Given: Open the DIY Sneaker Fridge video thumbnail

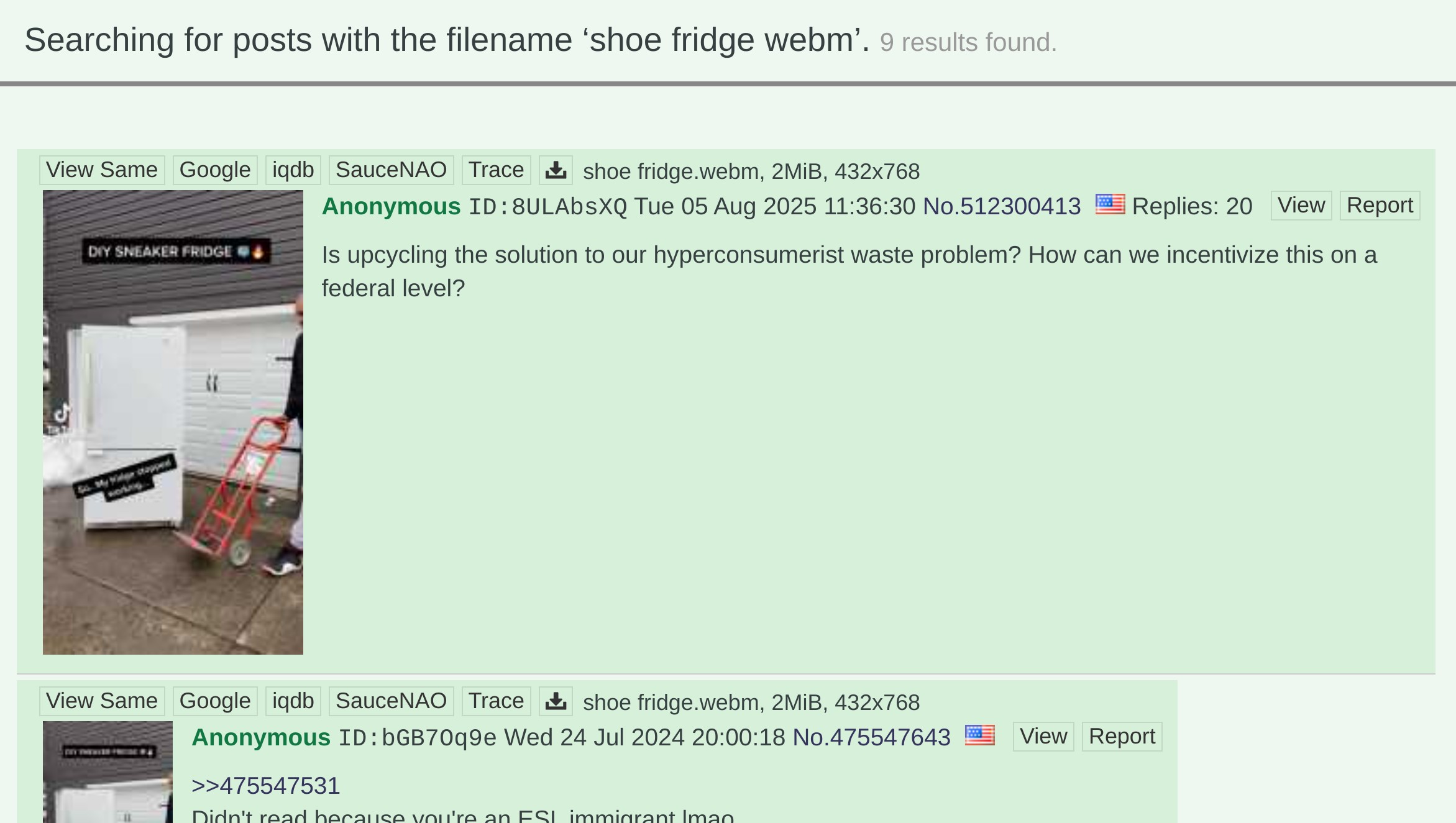Looking at the screenshot, I should click(173, 422).
